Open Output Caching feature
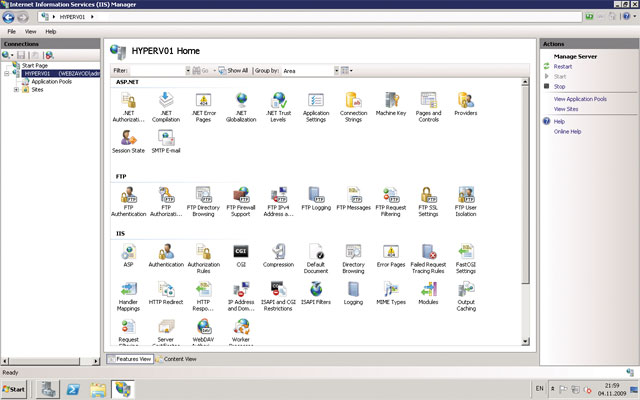 (x=466, y=296)
